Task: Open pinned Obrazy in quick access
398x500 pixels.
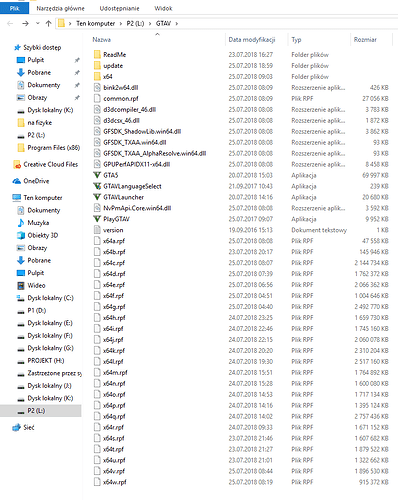Action: point(37,98)
